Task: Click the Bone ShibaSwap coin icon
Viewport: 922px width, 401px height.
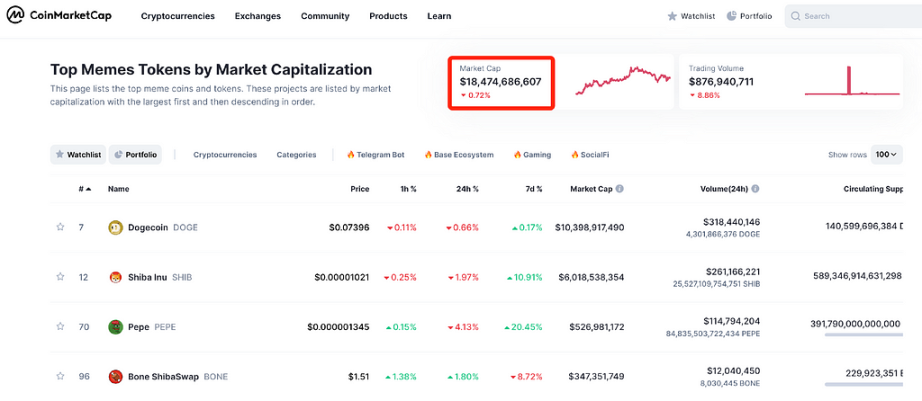Action: click(x=115, y=376)
